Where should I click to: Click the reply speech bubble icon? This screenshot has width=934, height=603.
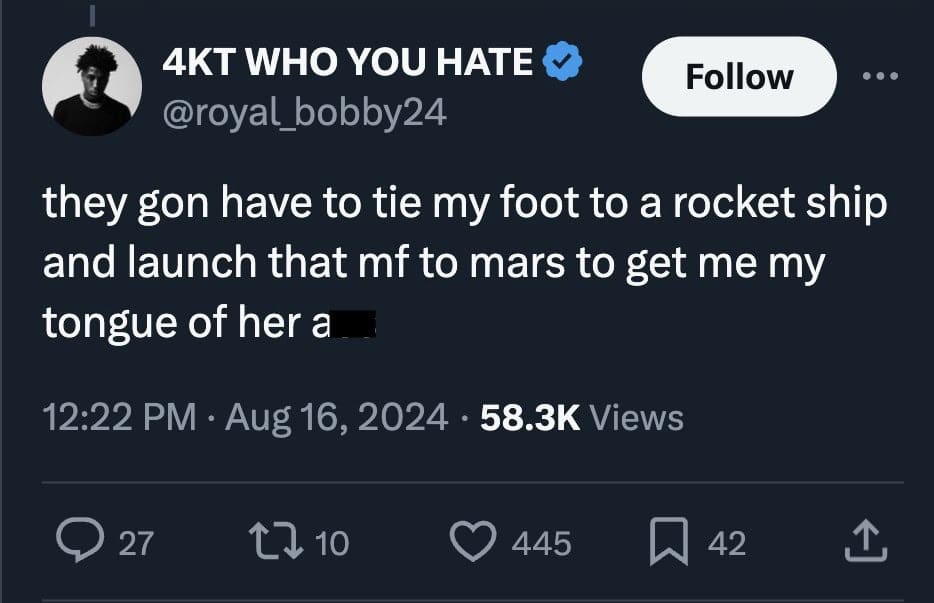pos(73,543)
